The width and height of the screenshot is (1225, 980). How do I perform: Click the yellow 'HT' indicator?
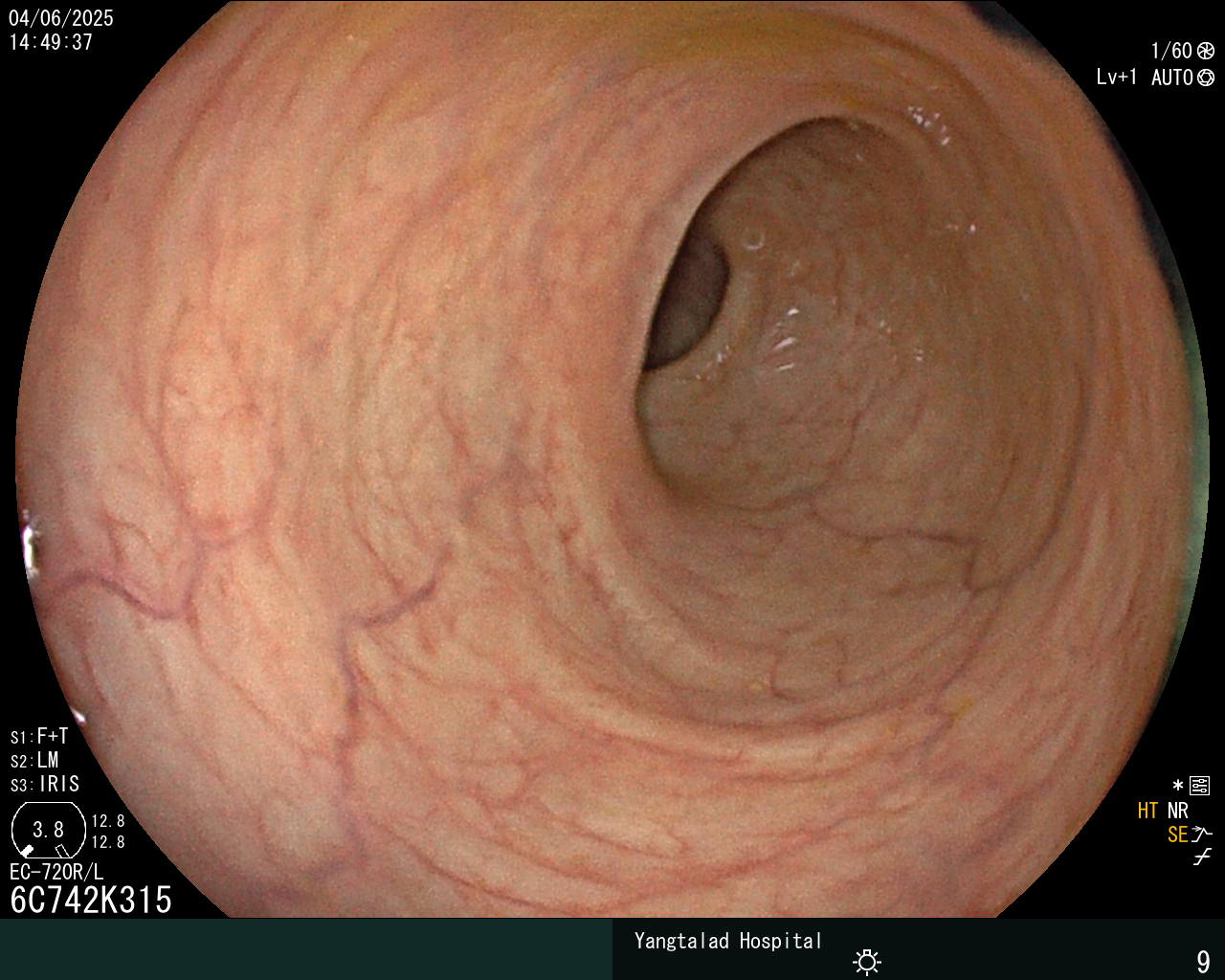(x=1147, y=811)
